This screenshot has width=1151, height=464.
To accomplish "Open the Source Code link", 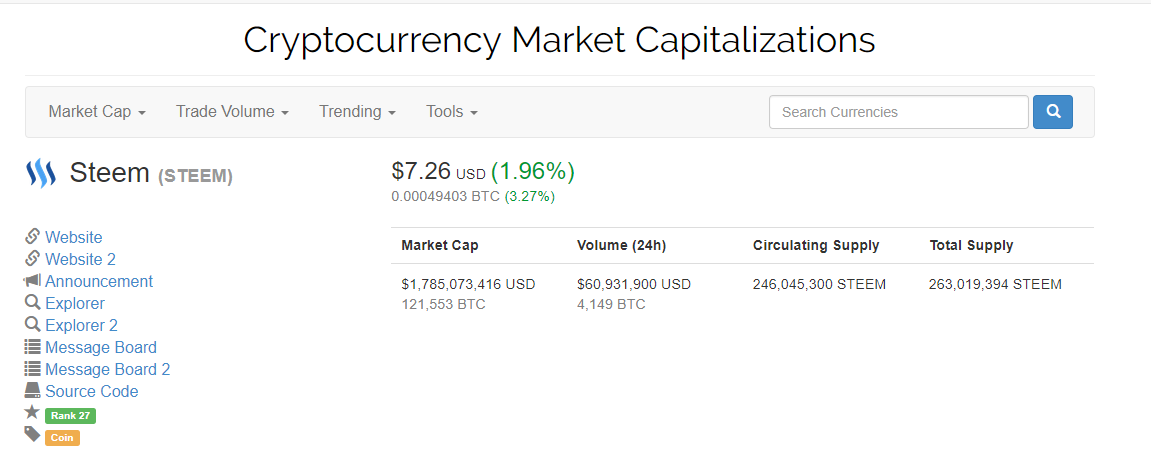I will tap(91, 391).
